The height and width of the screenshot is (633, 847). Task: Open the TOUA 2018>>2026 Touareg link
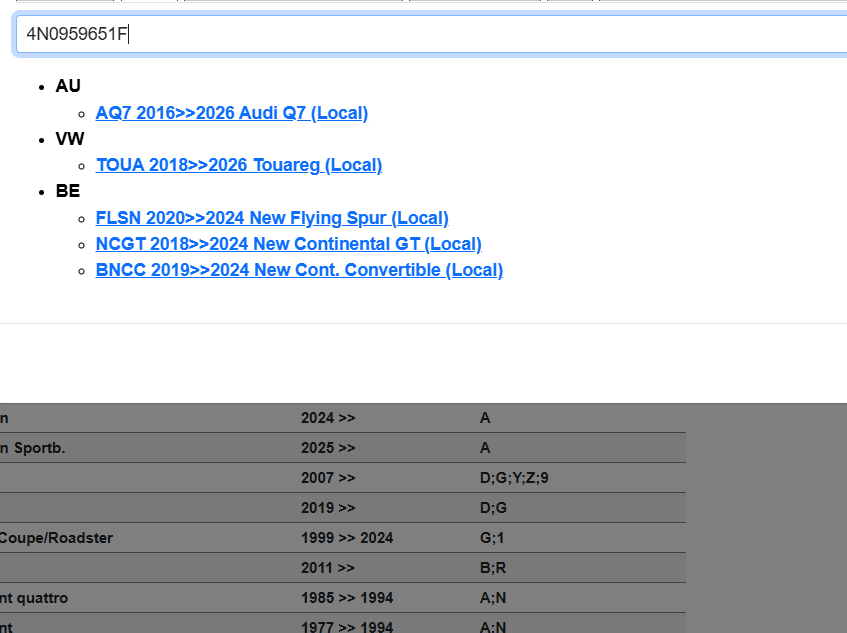(x=238, y=165)
